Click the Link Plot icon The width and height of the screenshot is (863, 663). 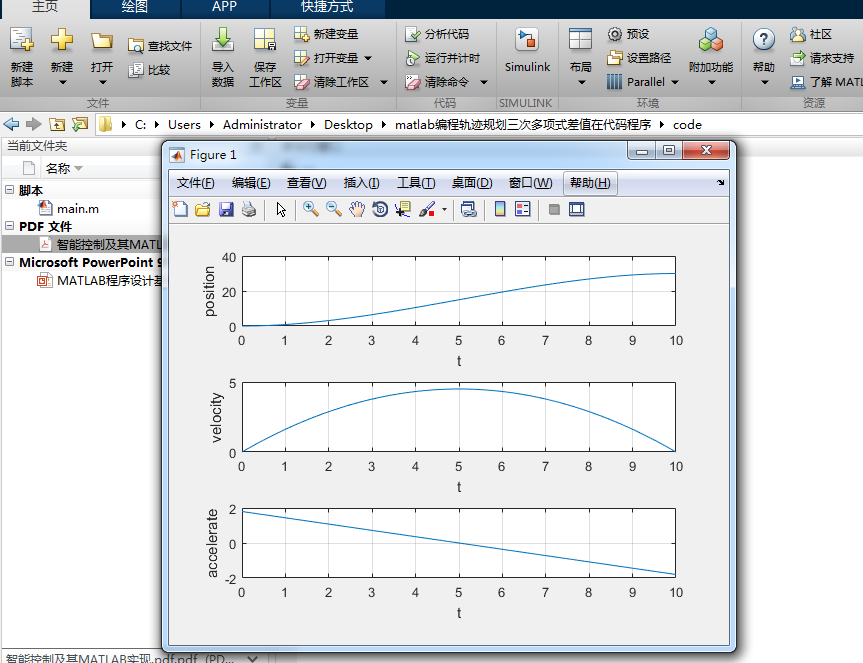click(x=468, y=210)
